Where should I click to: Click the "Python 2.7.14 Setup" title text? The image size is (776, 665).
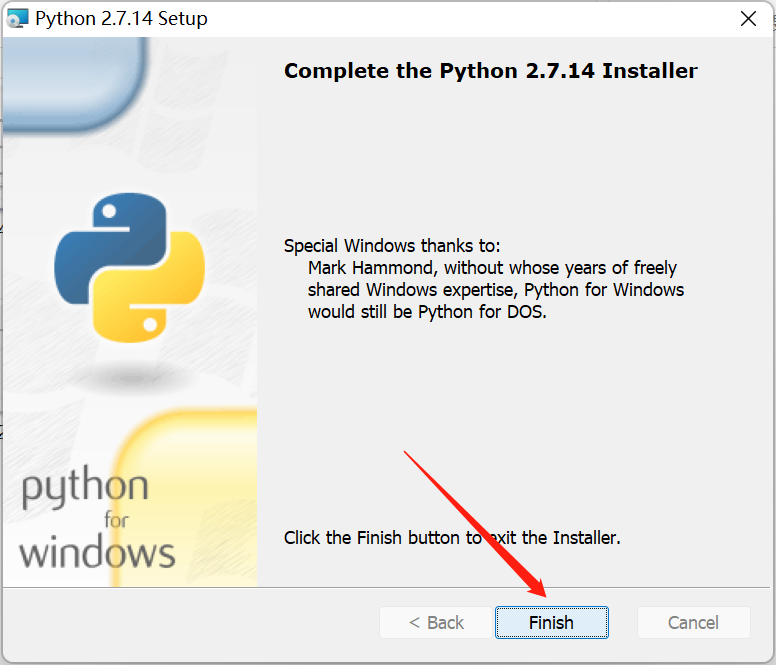[121, 19]
